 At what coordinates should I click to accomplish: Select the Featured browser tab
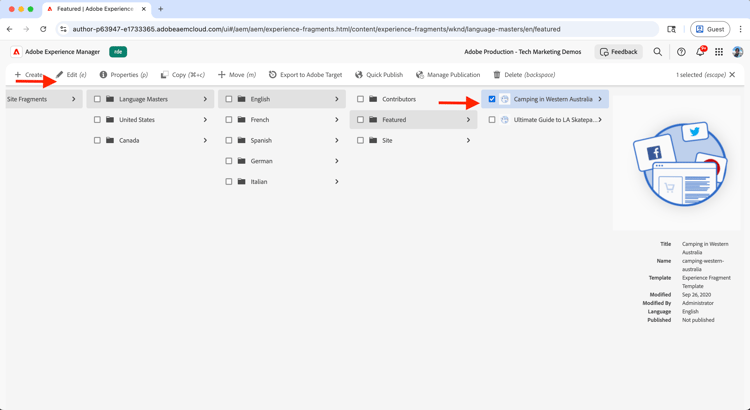(x=97, y=9)
